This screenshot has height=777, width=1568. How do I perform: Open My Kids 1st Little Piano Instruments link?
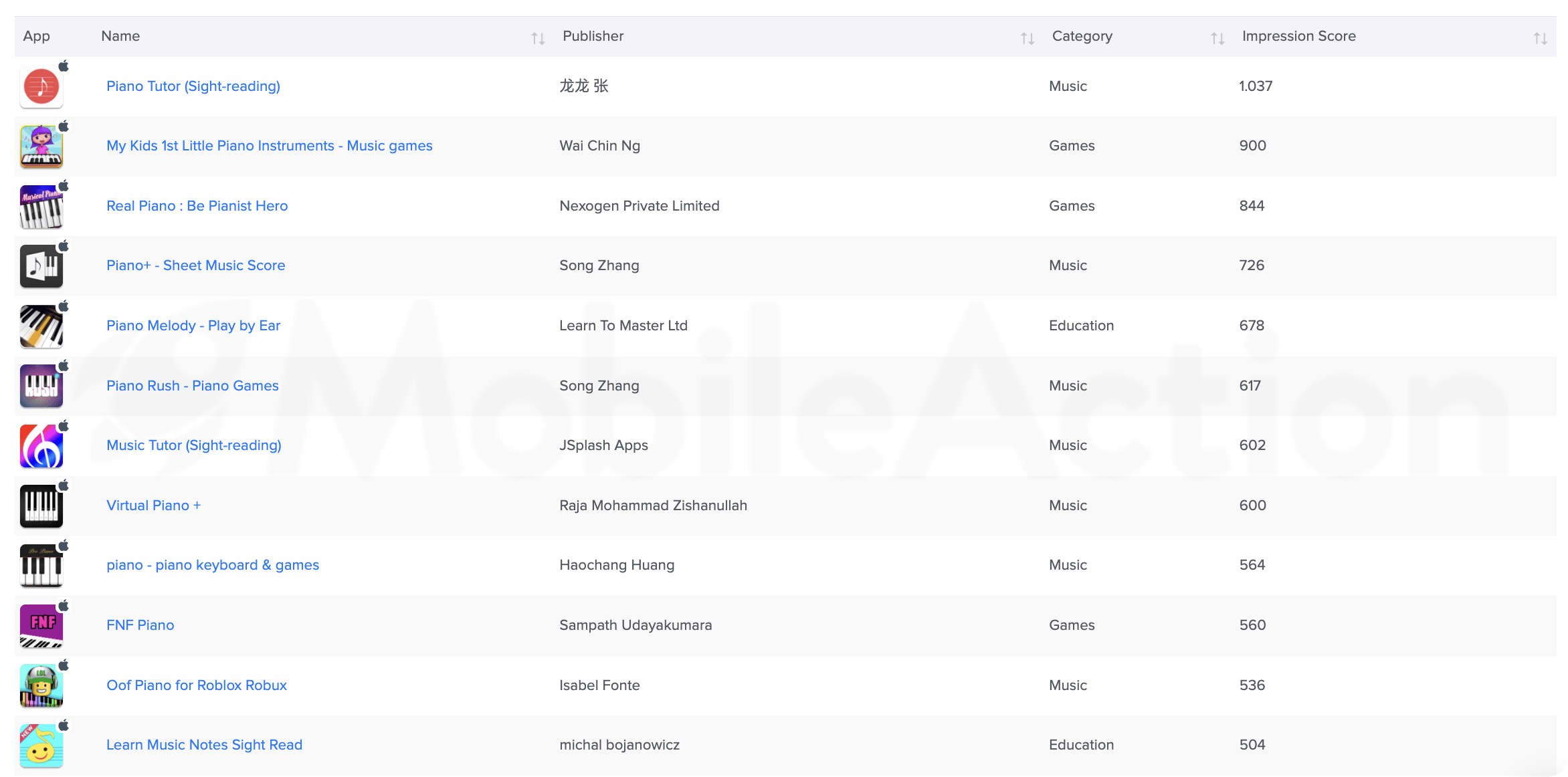pyautogui.click(x=270, y=146)
